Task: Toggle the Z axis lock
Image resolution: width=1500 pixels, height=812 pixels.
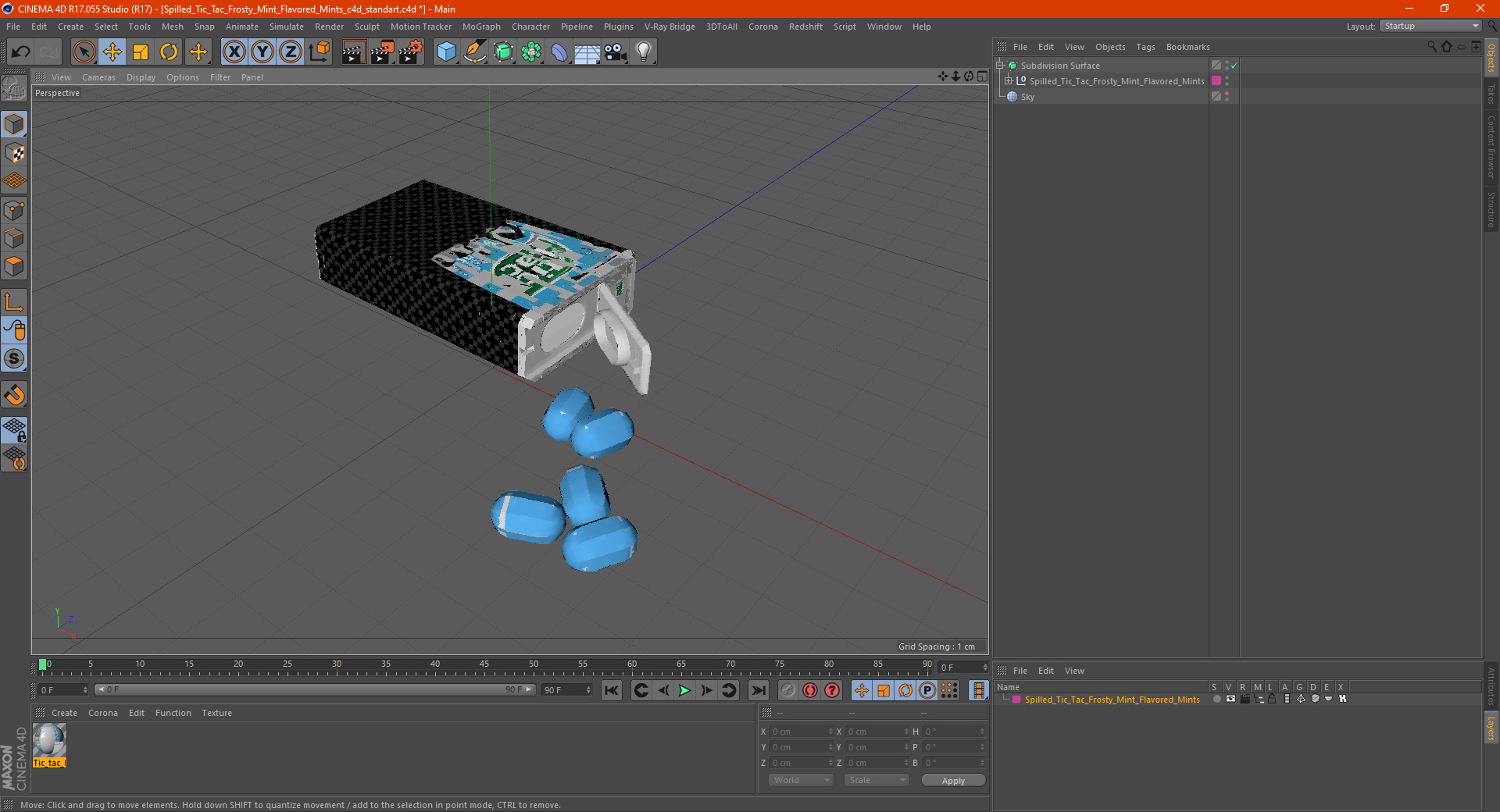Action: 291,52
